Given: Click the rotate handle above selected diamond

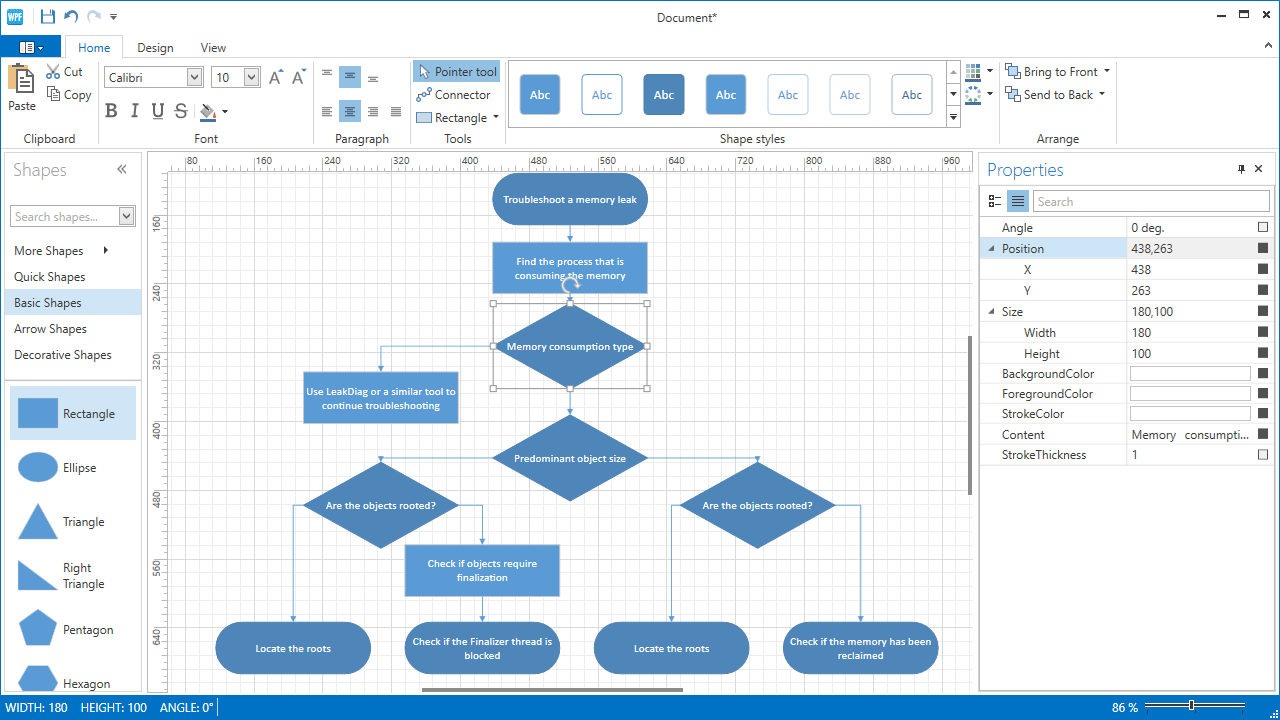Looking at the screenshot, I should pyautogui.click(x=570, y=285).
